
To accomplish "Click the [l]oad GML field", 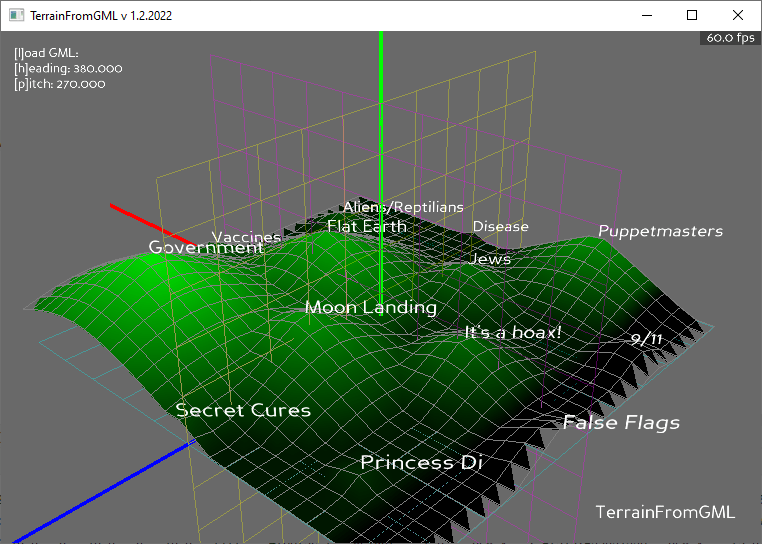I will point(46,53).
